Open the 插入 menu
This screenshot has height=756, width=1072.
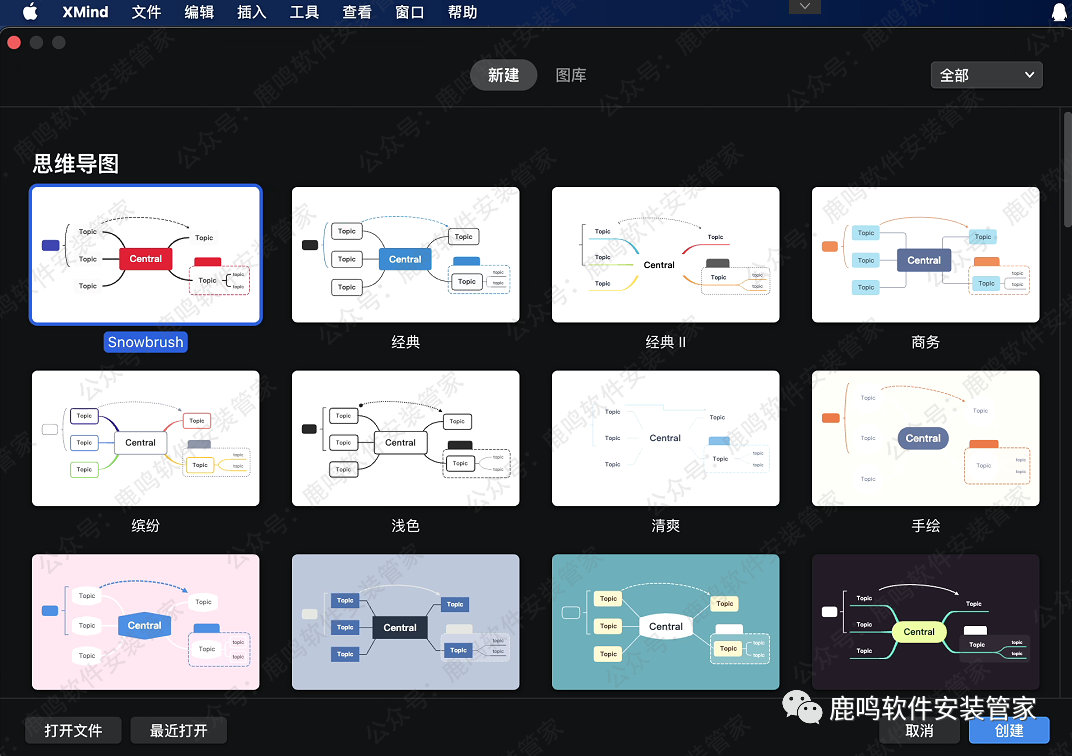251,12
